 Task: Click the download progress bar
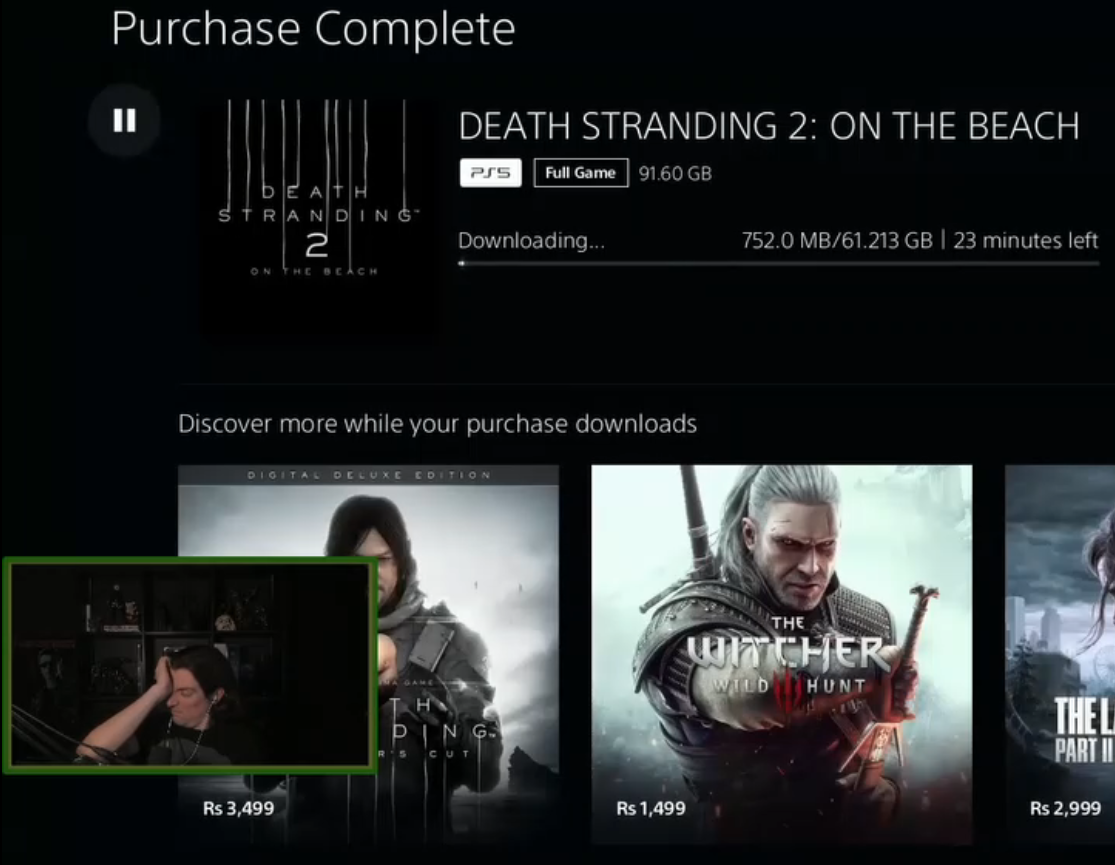click(x=779, y=263)
